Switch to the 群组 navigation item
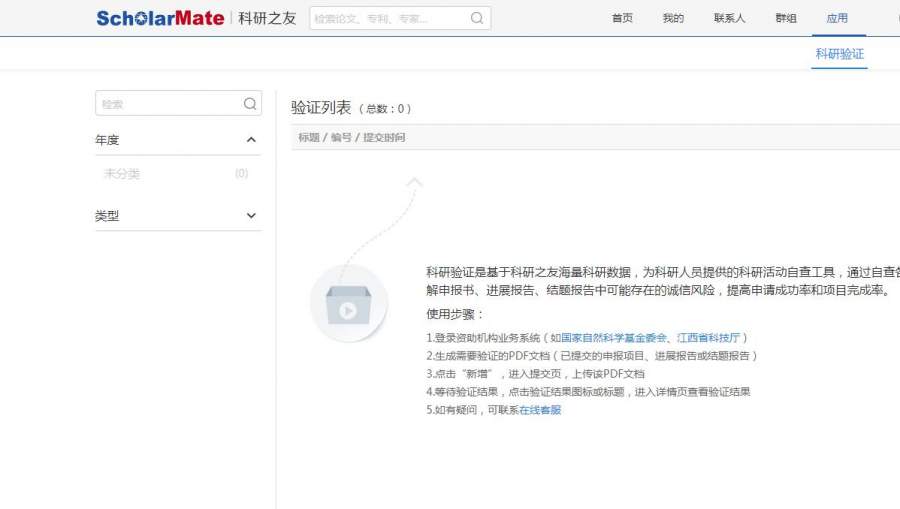This screenshot has height=509, width=900. coord(786,18)
